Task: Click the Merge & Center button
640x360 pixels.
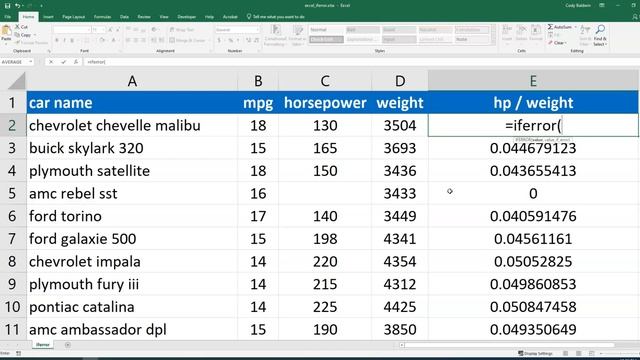Action: [x=188, y=40]
